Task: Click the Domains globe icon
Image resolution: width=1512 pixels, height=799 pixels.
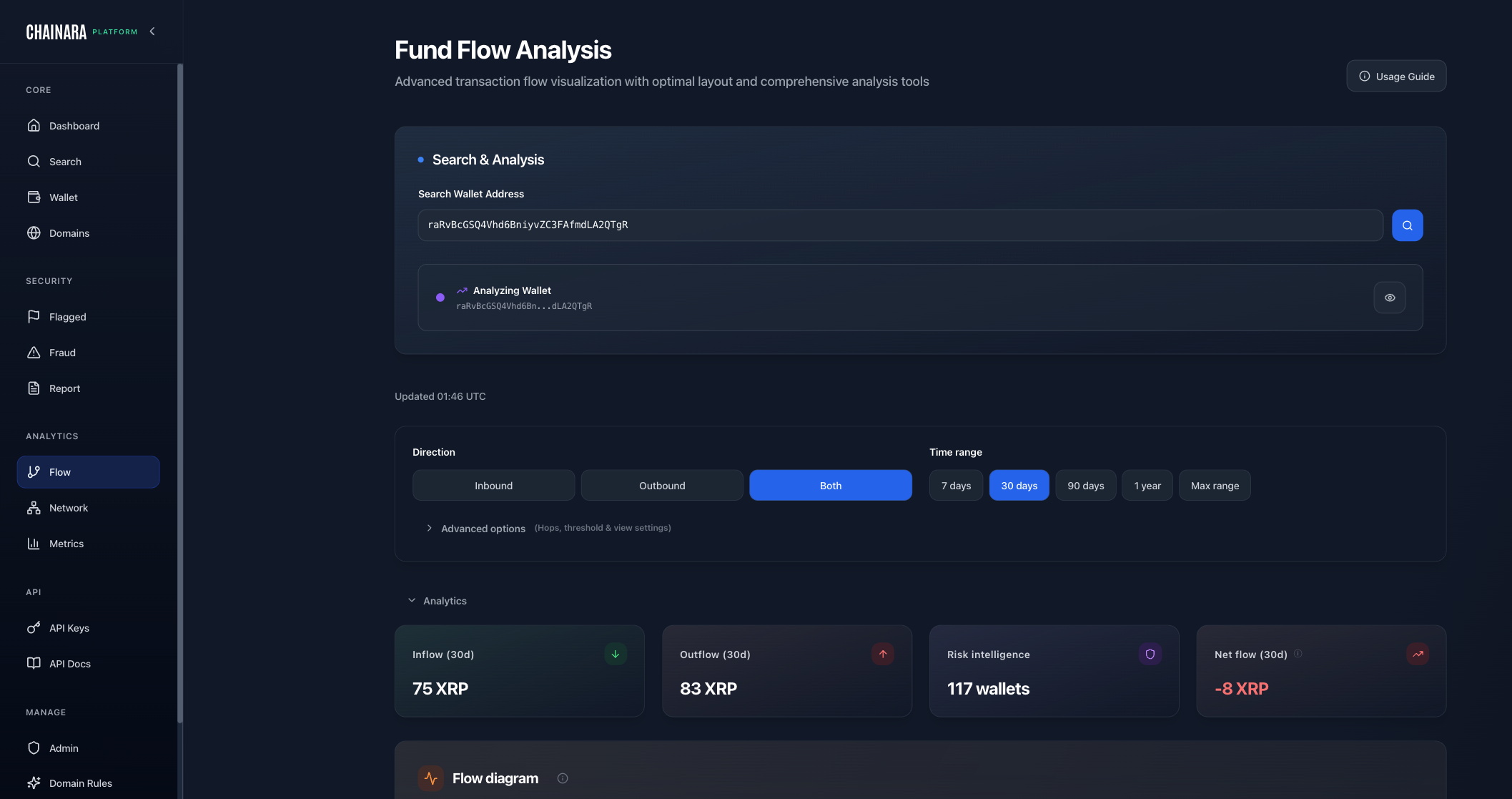Action: [x=34, y=233]
